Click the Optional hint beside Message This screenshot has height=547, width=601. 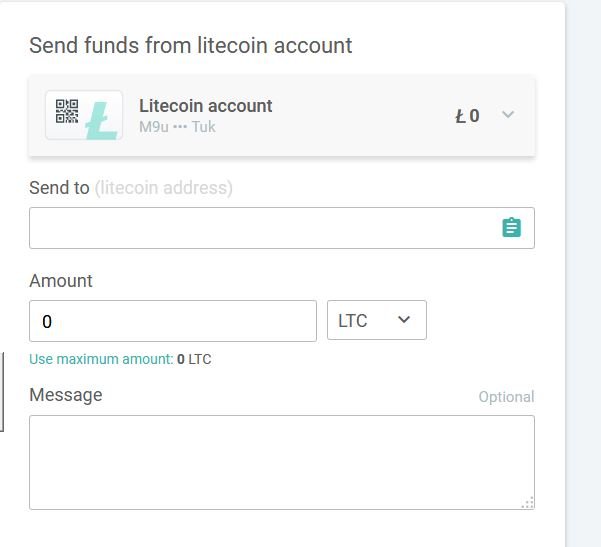coord(506,397)
